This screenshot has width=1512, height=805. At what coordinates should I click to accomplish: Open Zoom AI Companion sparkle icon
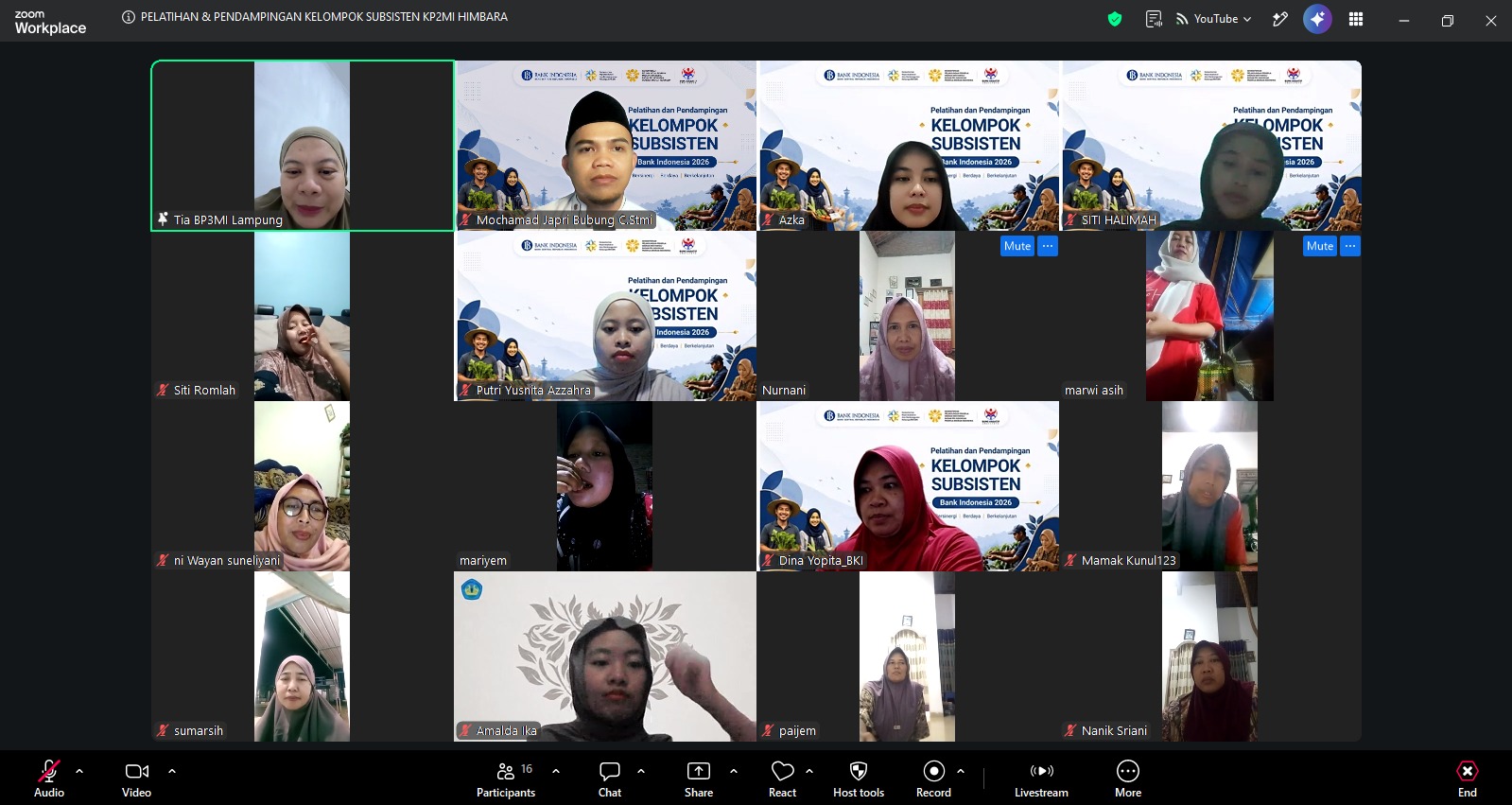(1317, 19)
